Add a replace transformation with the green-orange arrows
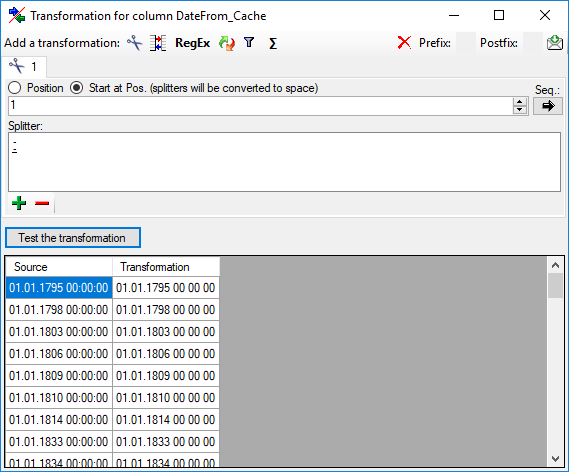 (227, 43)
